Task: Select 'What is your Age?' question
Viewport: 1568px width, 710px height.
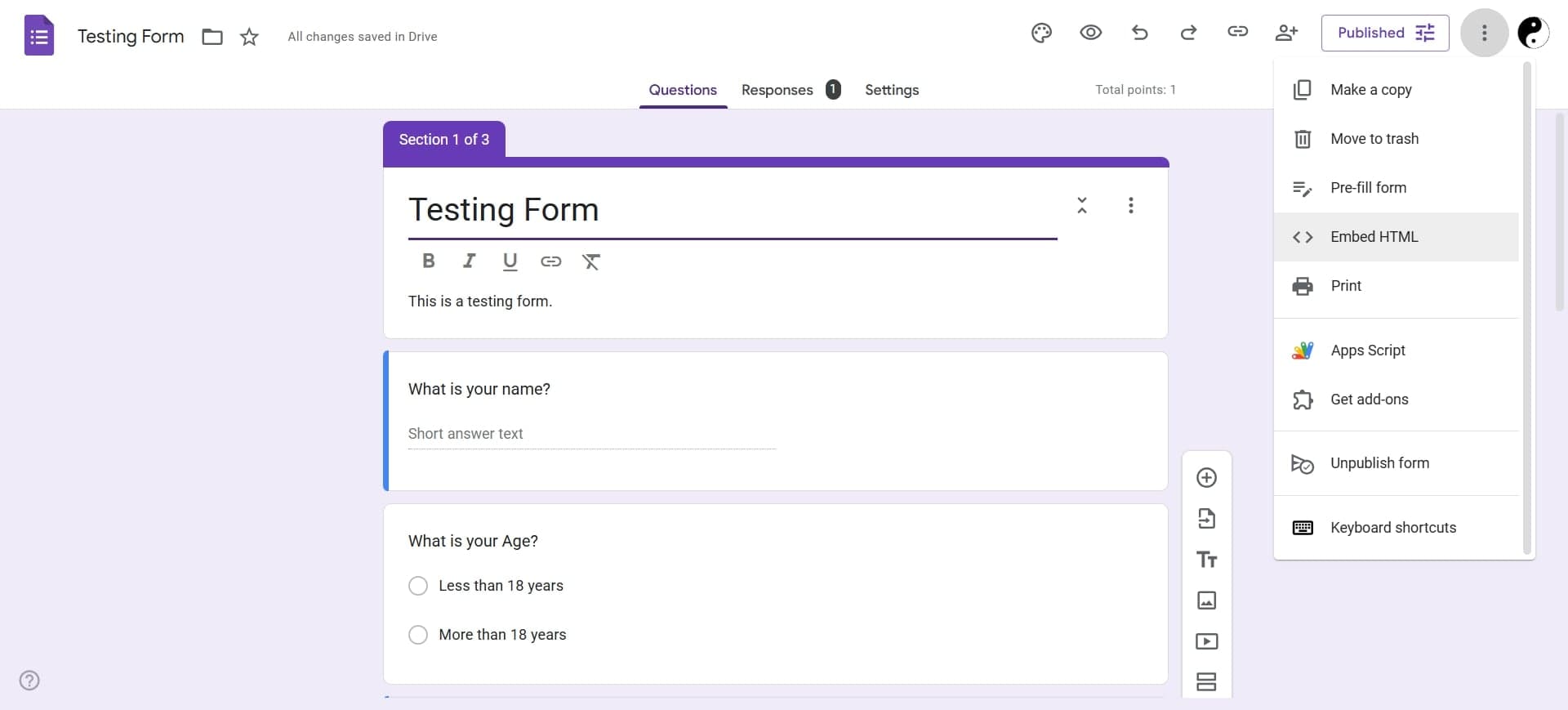Action: pyautogui.click(x=473, y=541)
